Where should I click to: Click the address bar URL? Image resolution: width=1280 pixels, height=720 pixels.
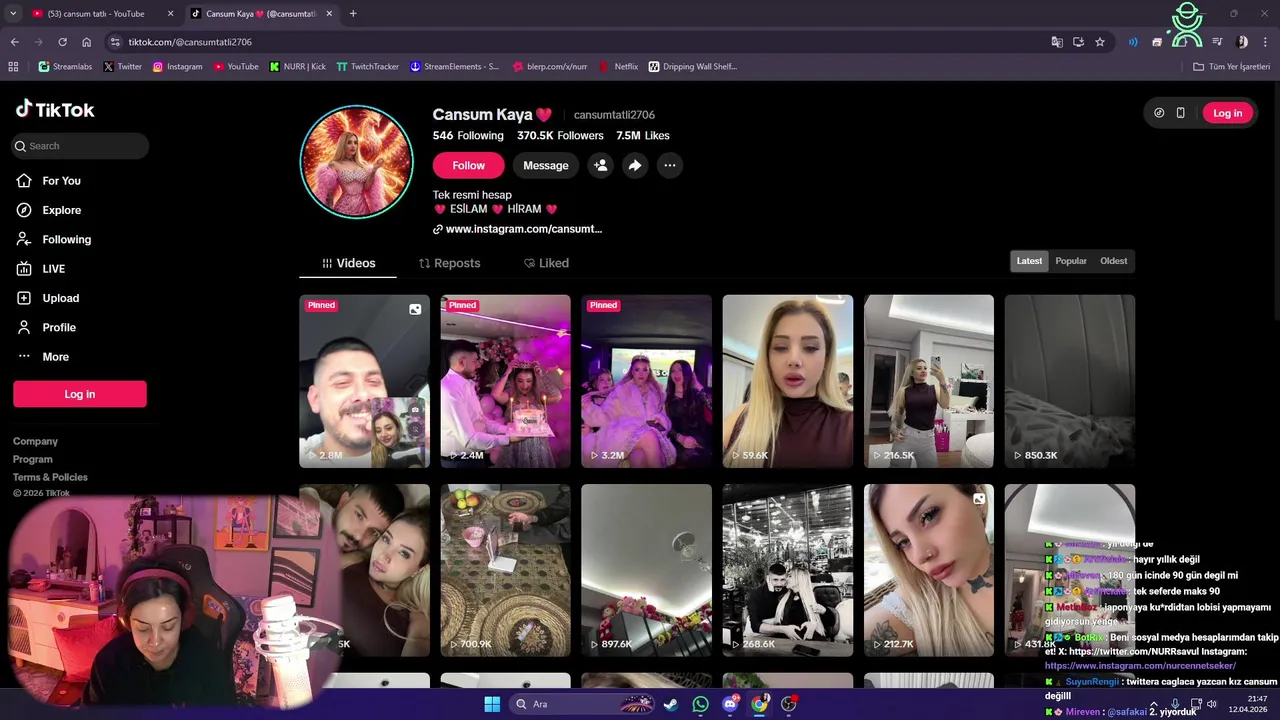[190, 42]
